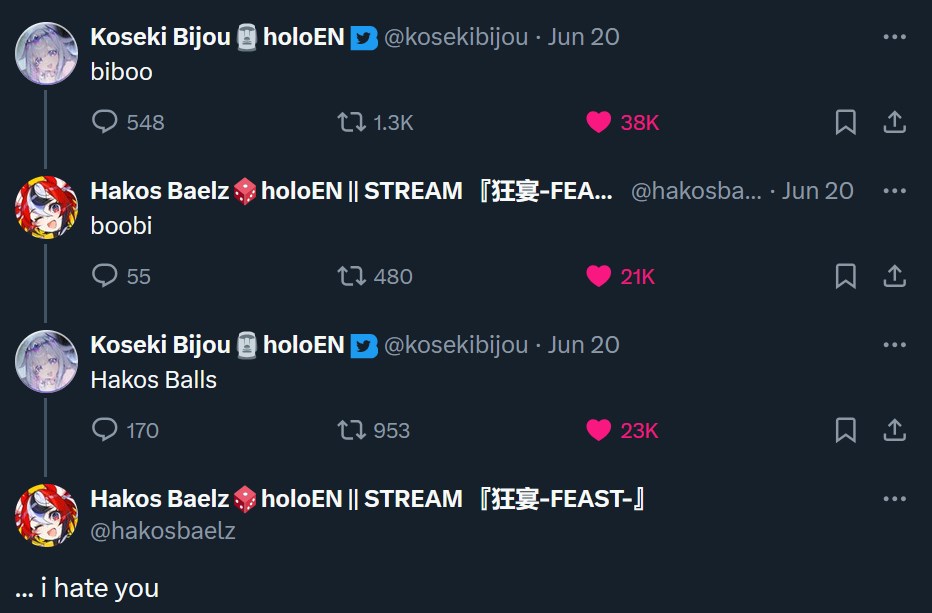Image resolution: width=932 pixels, height=613 pixels.
Task: Share the "boobi" tweet
Action: coord(894,276)
